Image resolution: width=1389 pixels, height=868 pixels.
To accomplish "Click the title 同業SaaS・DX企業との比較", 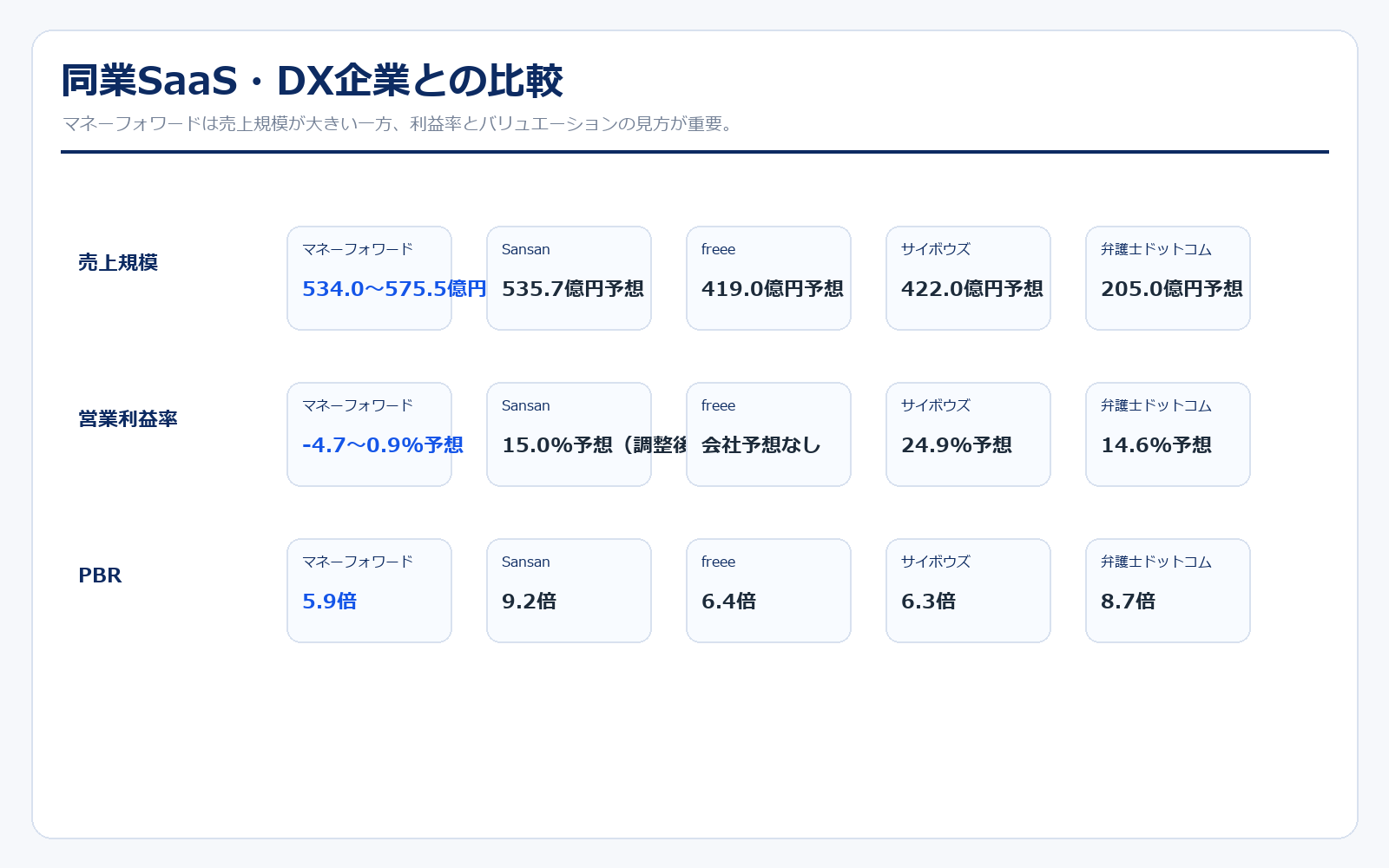I will point(312,81).
